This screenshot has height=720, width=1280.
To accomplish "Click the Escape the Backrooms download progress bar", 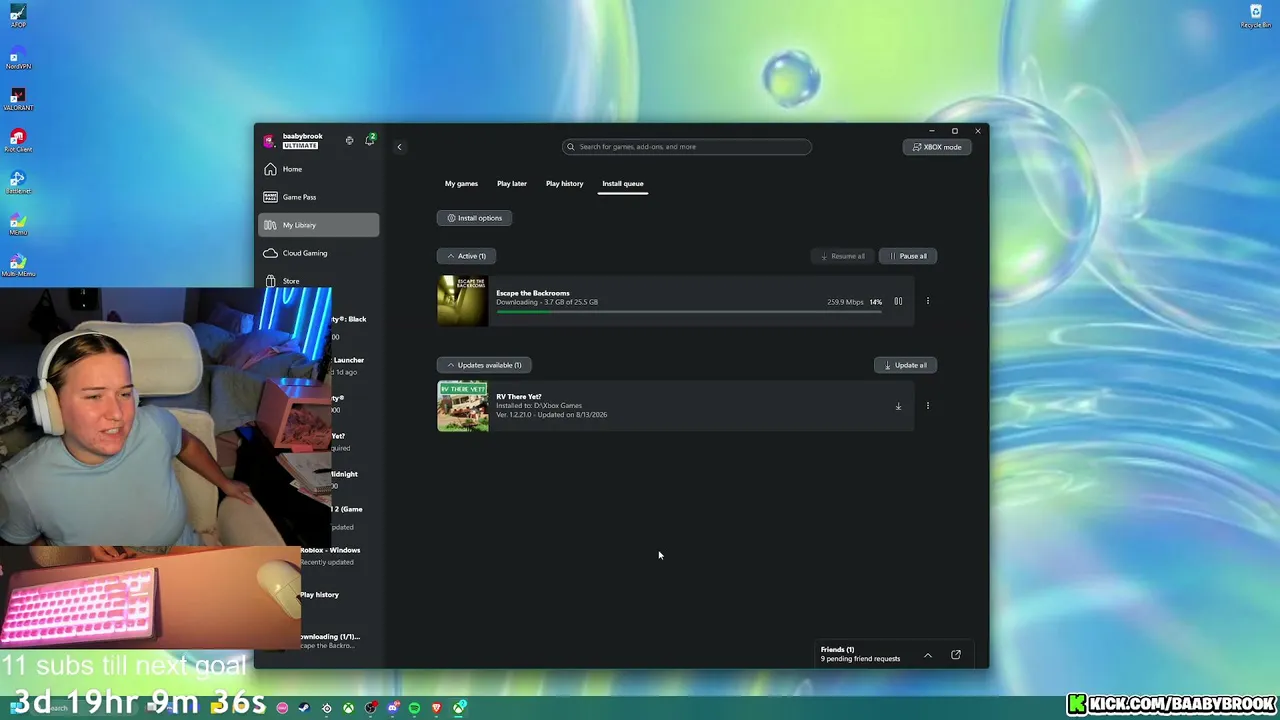I will pos(689,312).
